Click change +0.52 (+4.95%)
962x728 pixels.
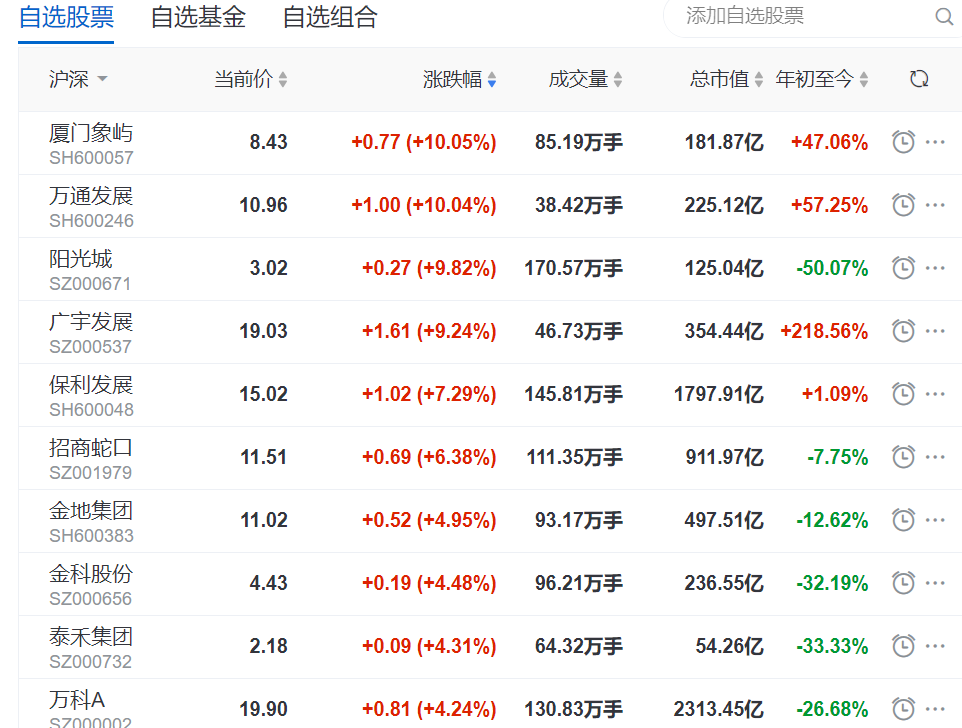pos(429,520)
